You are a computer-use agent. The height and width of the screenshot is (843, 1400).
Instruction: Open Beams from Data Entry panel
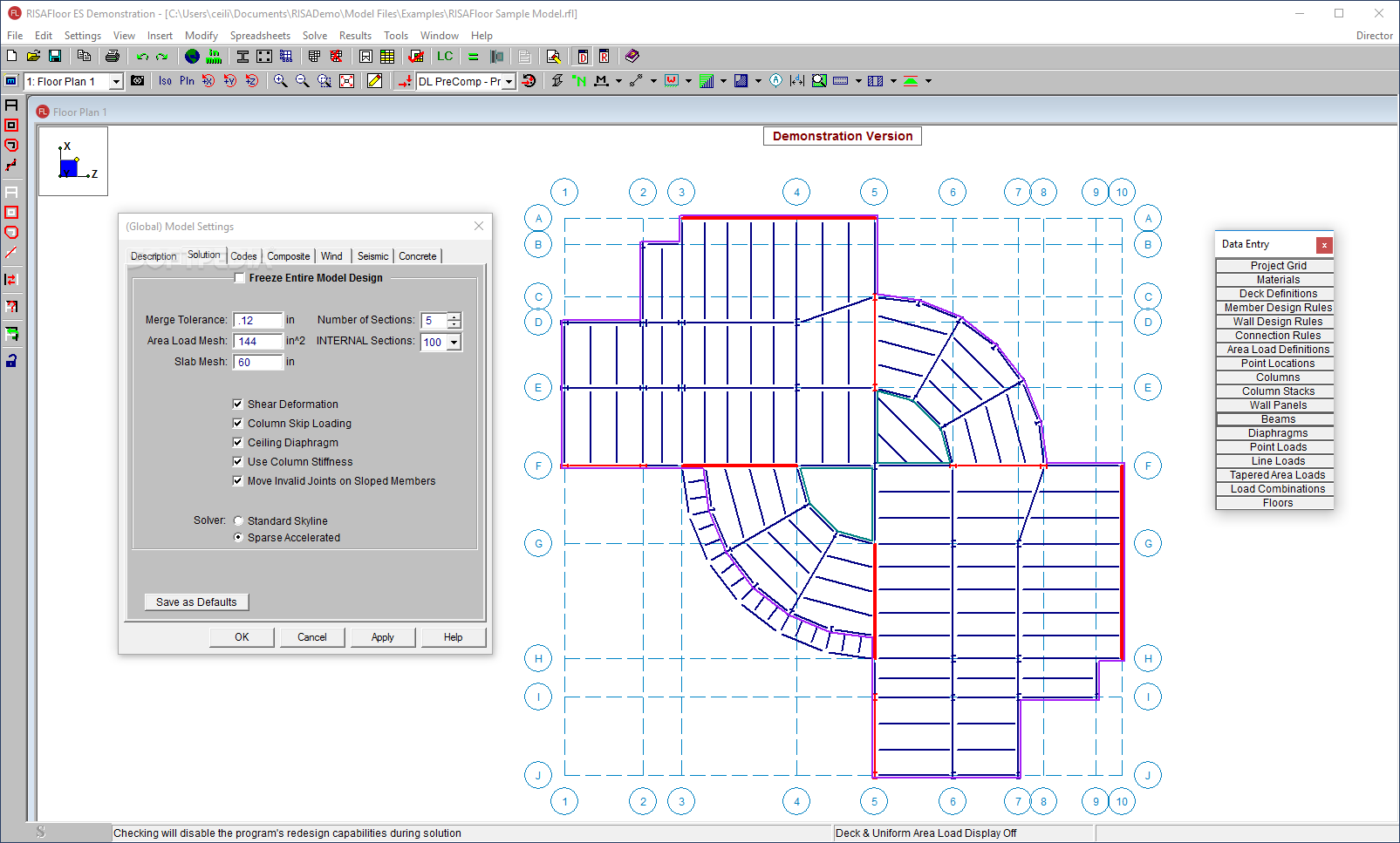(1274, 419)
